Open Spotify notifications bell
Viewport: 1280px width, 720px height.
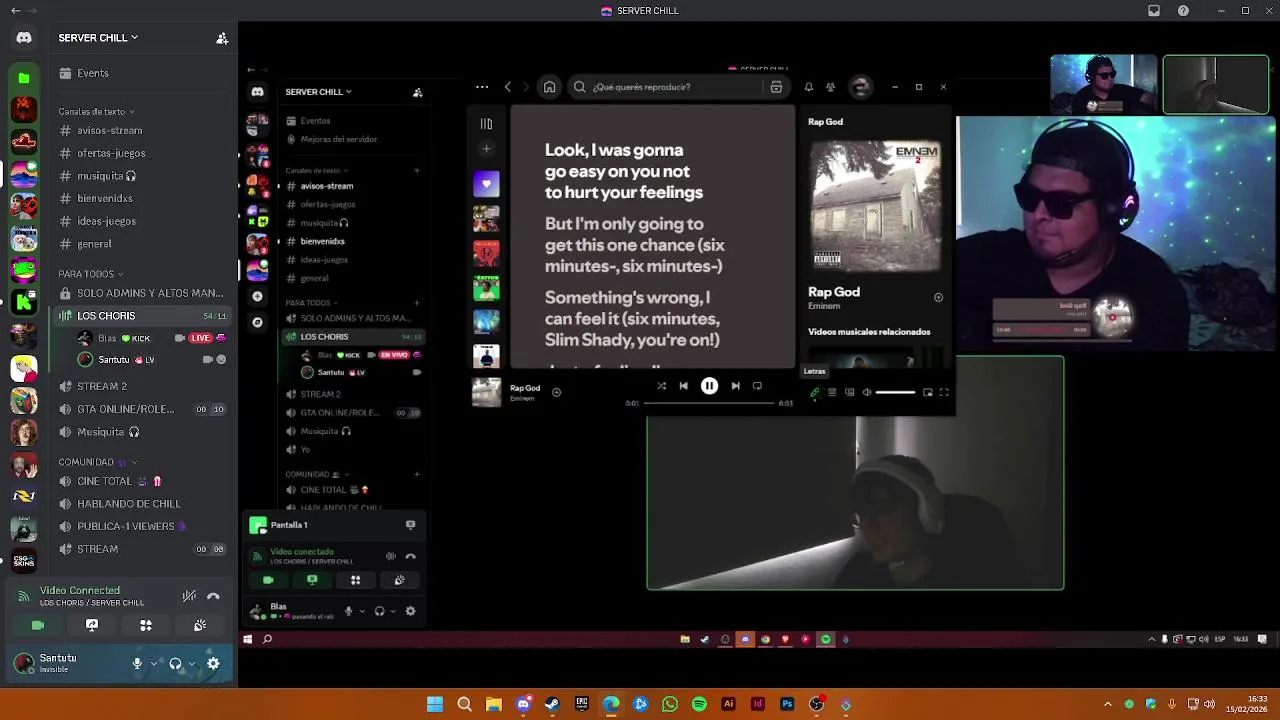(x=809, y=87)
